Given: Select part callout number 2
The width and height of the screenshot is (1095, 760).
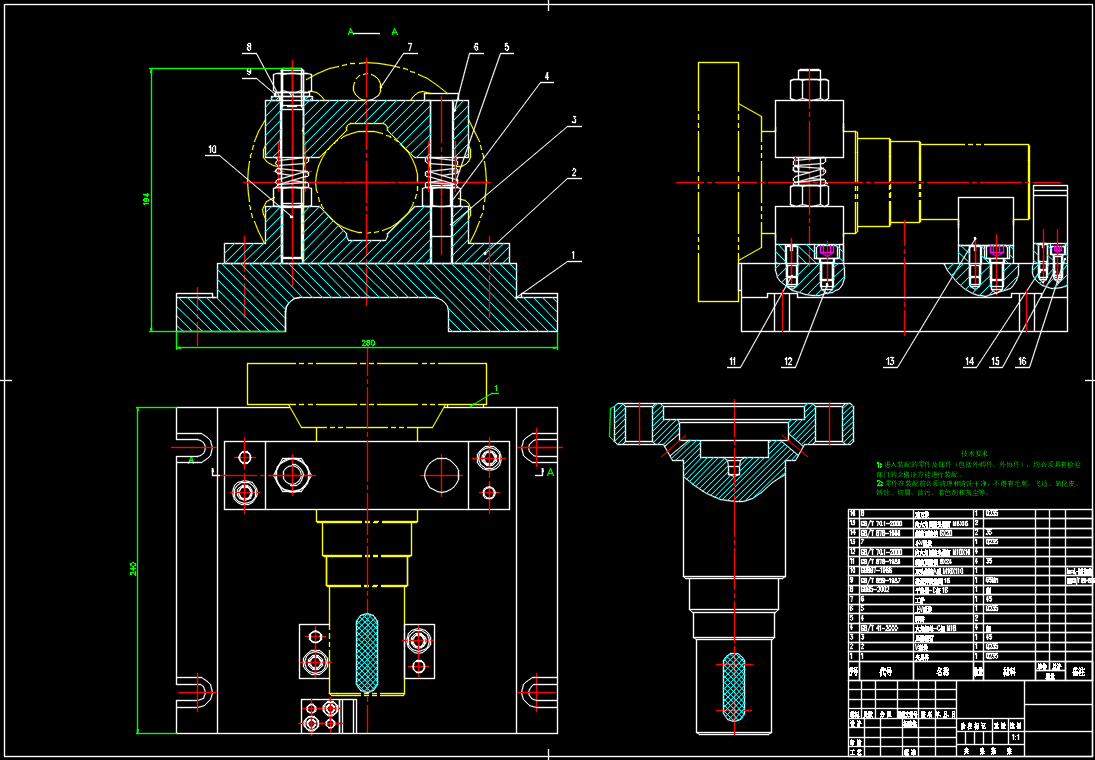Looking at the screenshot, I should pos(574,172).
